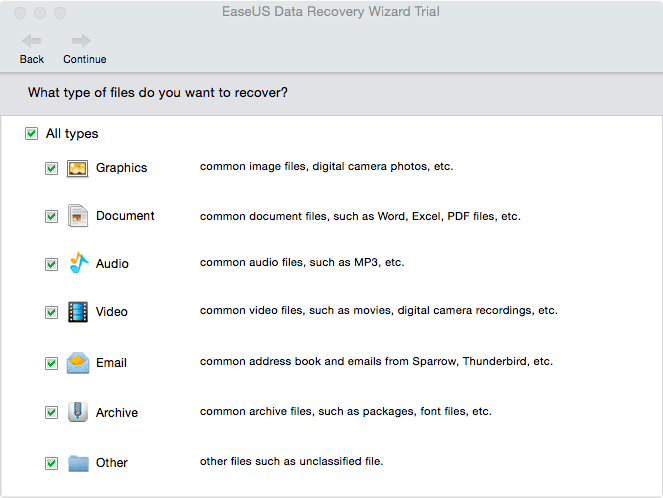
Task: Click the Graphics picture icon
Action: pos(78,169)
